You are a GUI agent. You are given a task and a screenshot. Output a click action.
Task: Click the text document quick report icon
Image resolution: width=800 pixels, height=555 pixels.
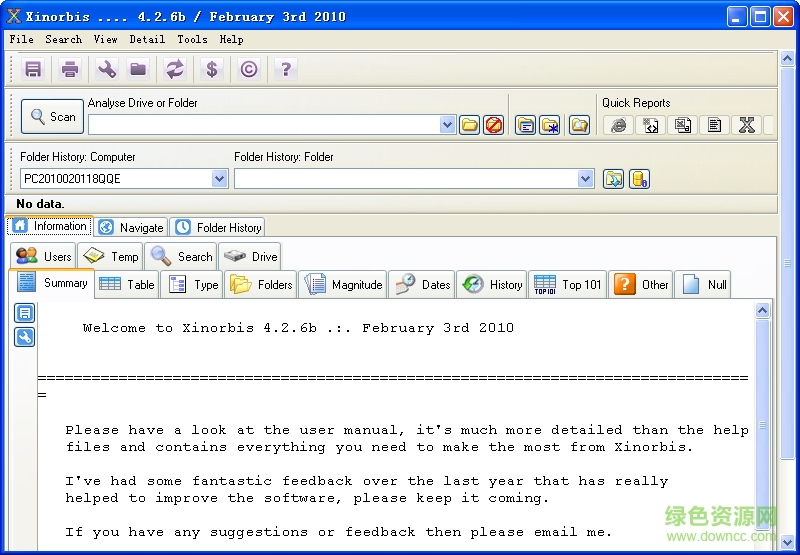714,125
